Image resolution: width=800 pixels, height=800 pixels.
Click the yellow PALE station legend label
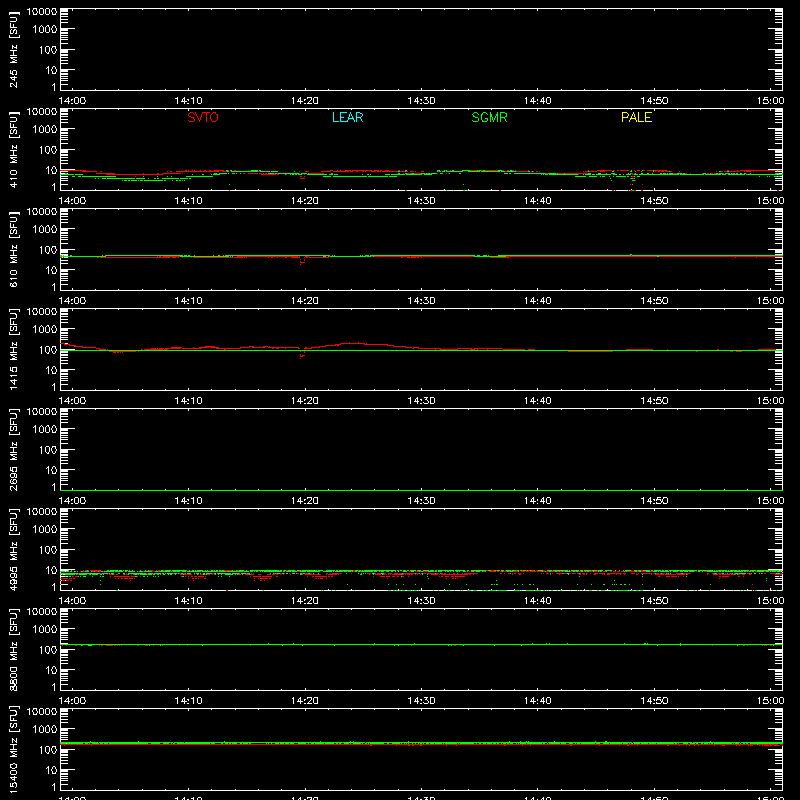636,117
